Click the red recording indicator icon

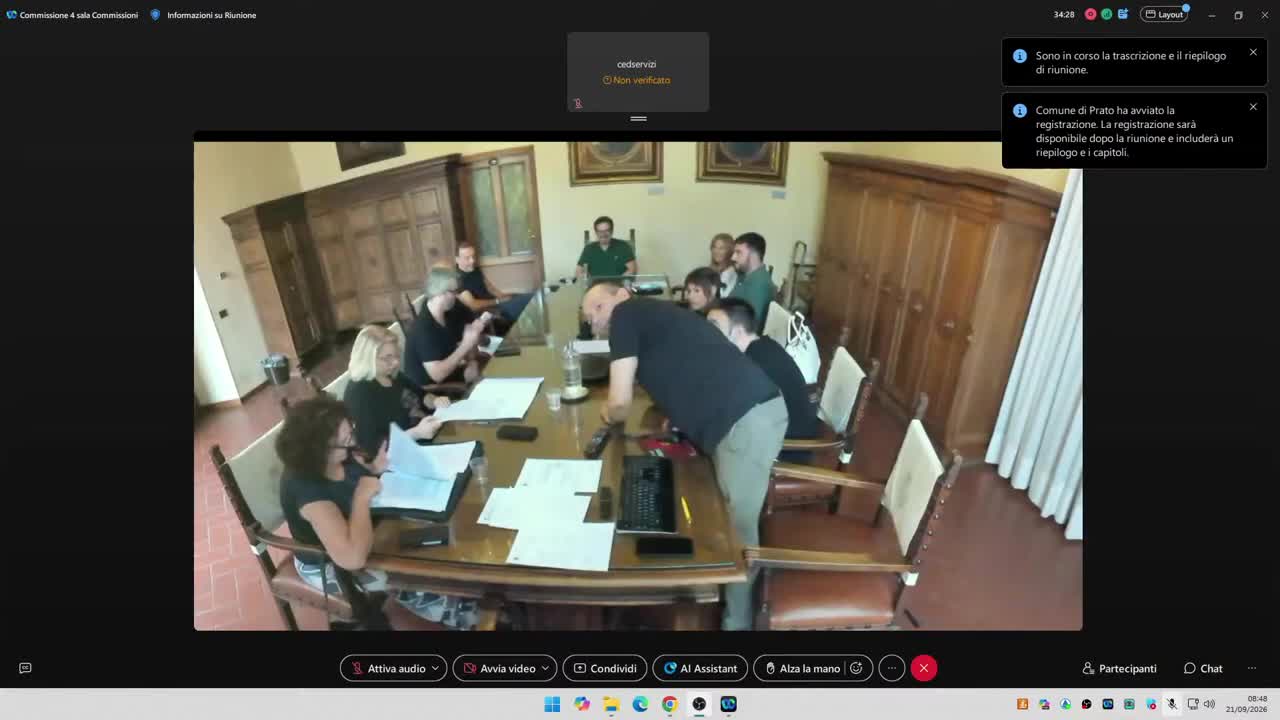click(1091, 14)
